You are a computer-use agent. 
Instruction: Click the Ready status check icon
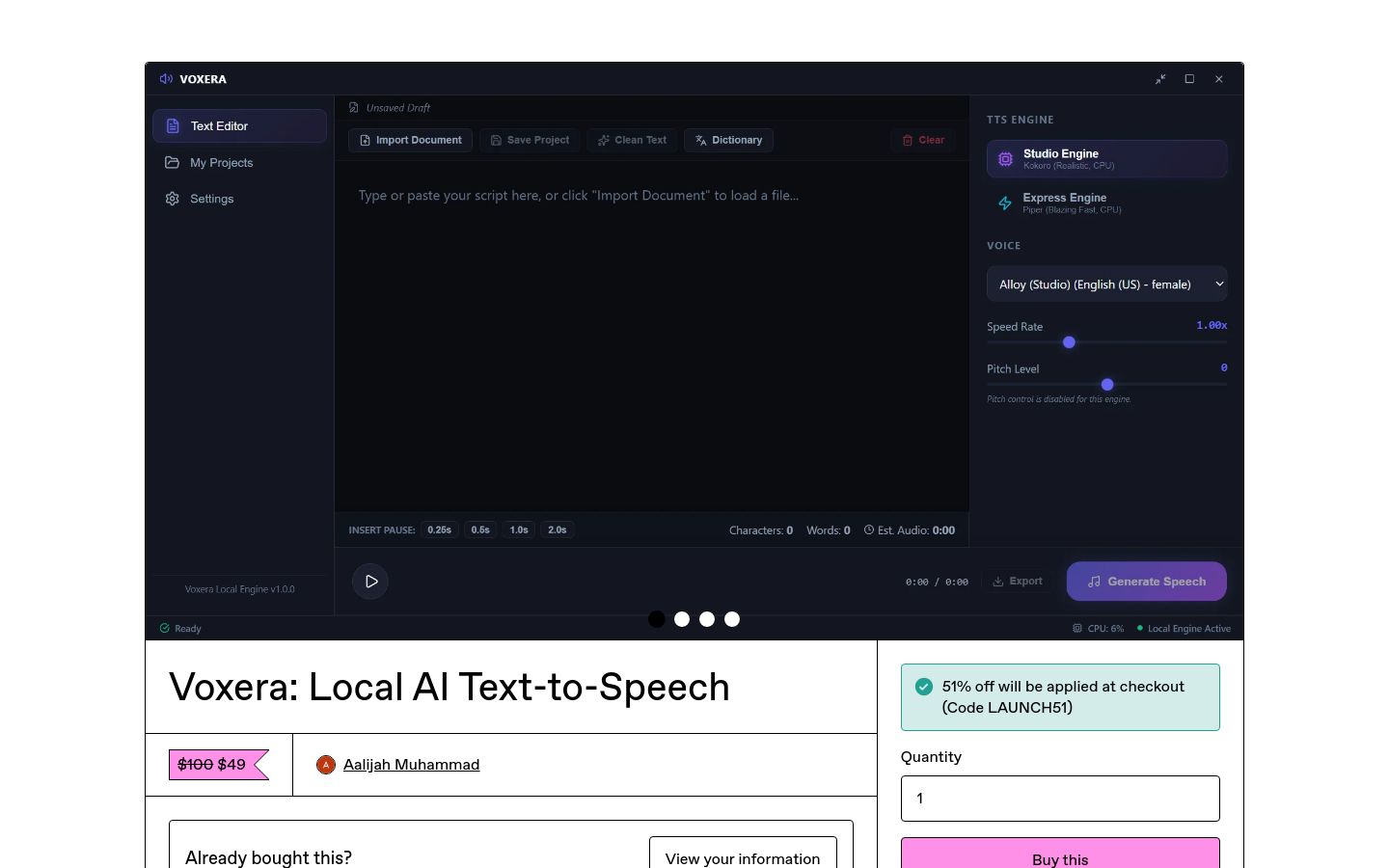coord(165,628)
